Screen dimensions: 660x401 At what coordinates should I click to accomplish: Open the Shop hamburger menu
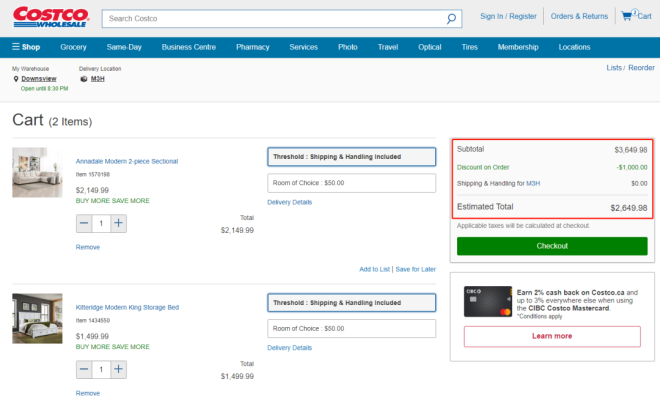(26, 47)
